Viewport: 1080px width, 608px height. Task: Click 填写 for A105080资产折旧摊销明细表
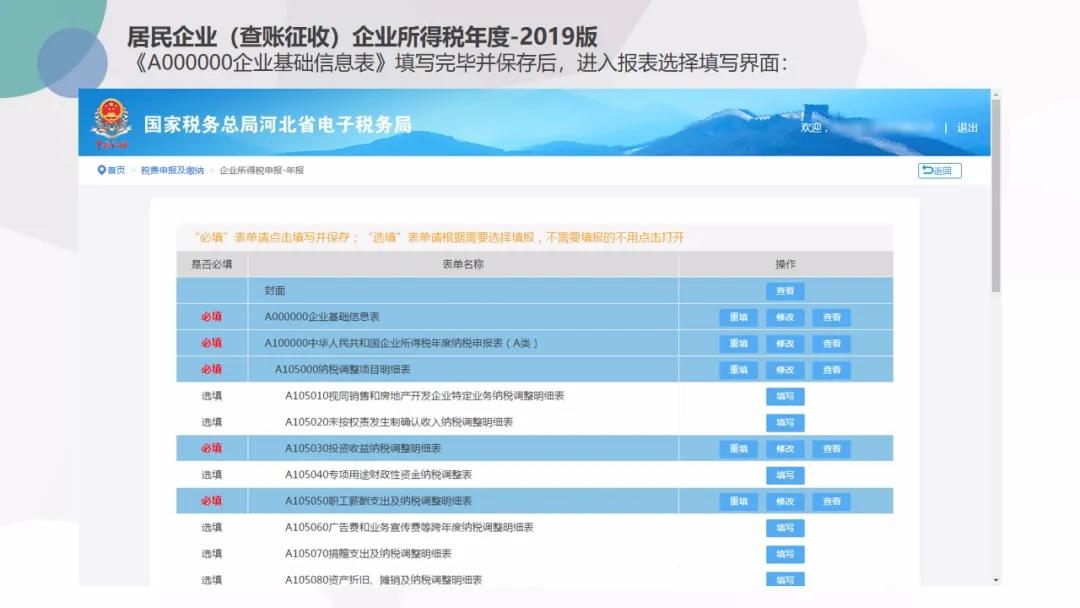coord(784,579)
